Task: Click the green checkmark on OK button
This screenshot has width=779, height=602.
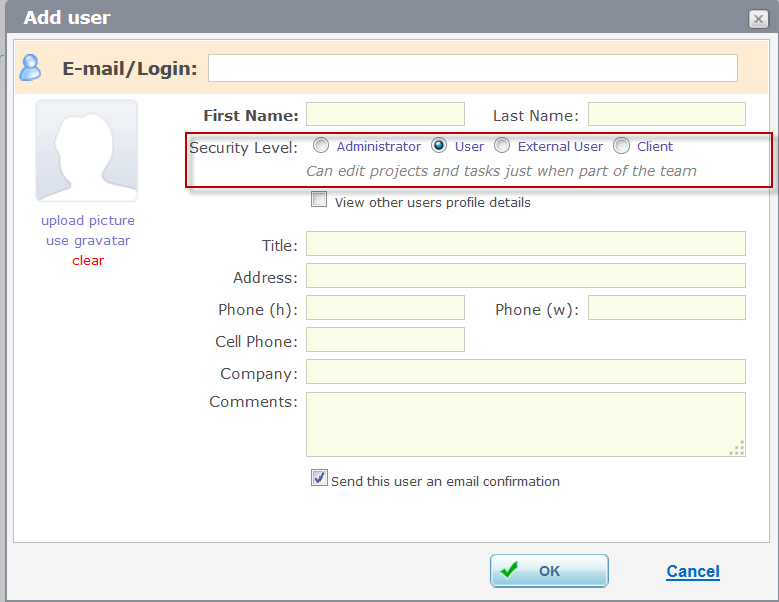Action: 509,570
